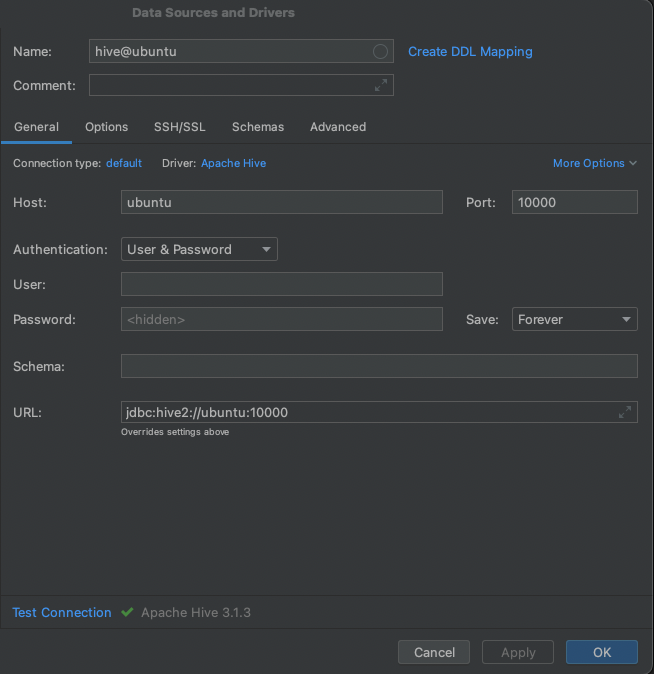Click the 'Overrides settings above' hint text

tap(175, 432)
